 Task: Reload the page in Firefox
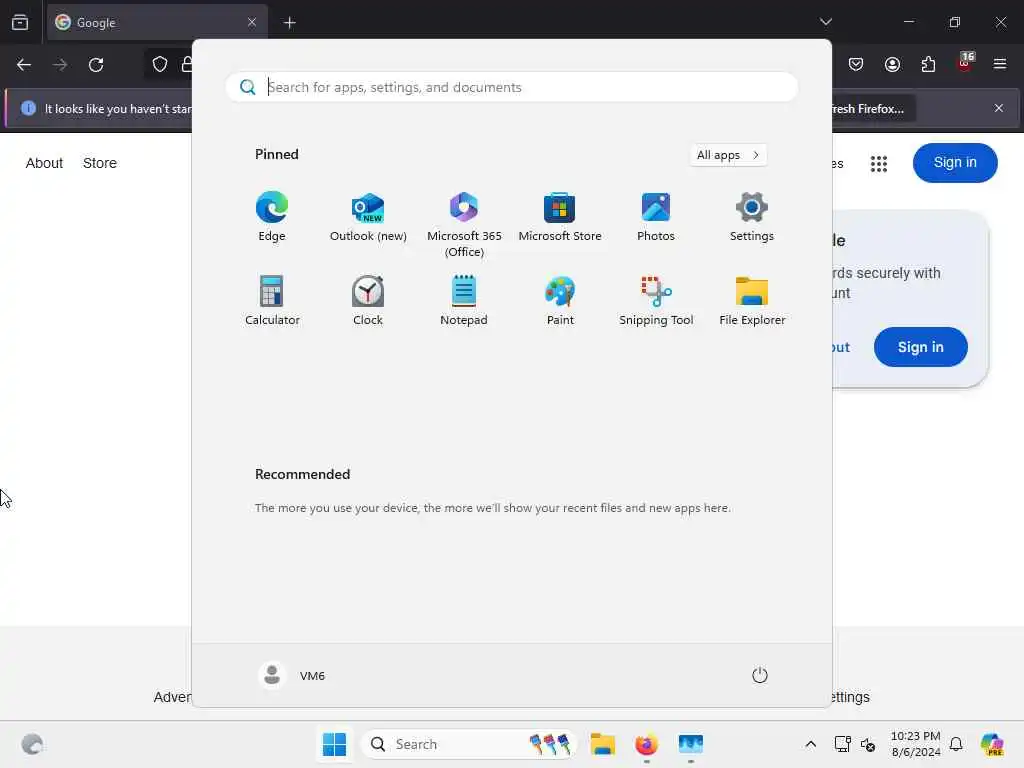coord(96,65)
